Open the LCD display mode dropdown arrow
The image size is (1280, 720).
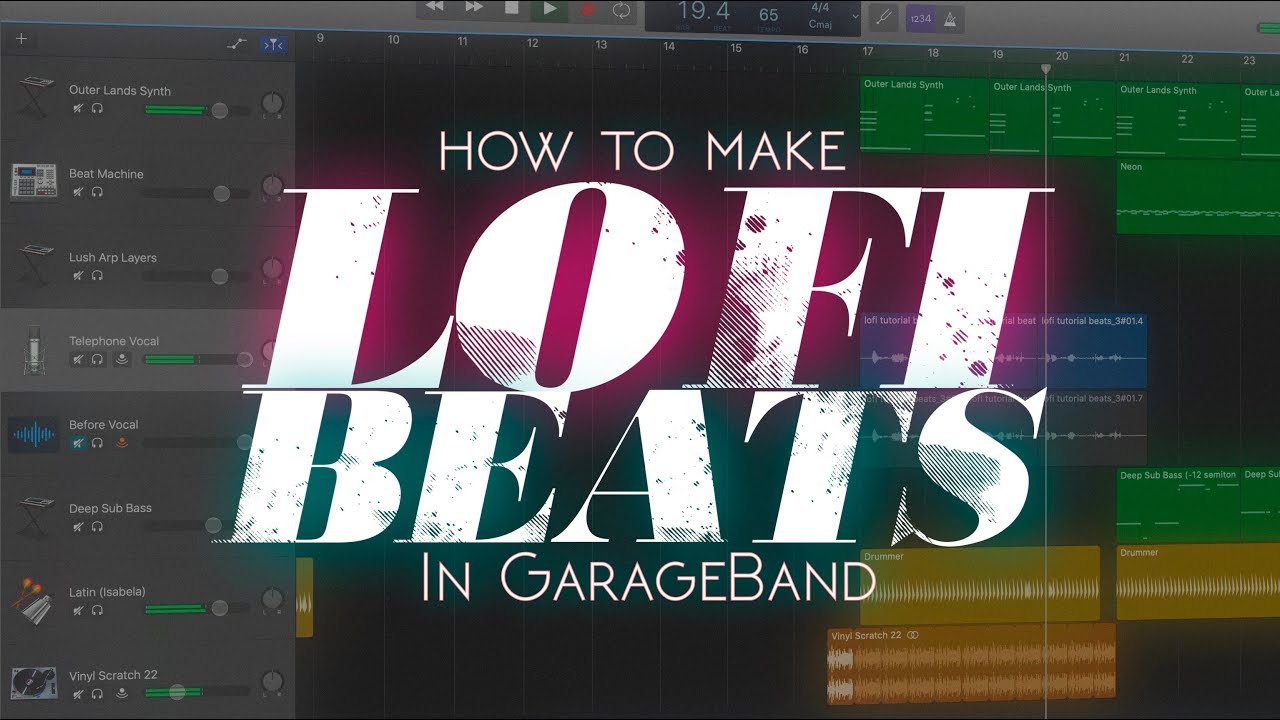click(x=855, y=16)
